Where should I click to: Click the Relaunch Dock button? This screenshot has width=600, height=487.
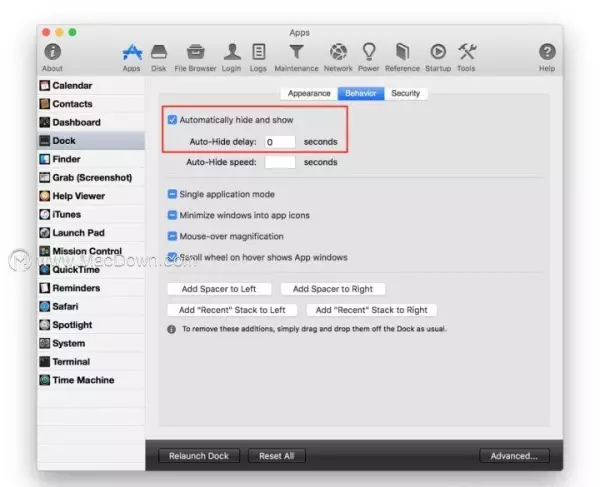coord(199,456)
